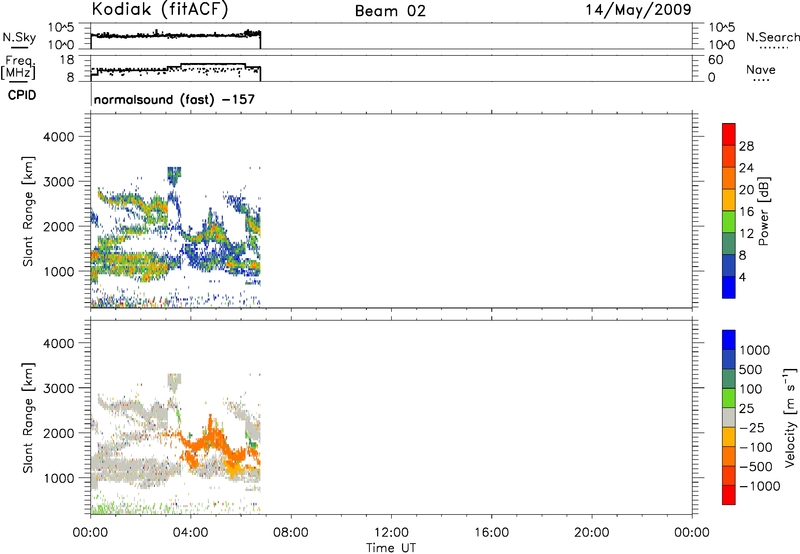Click the '-1000' velocity colorbar tick label
This screenshot has width=800, height=554.
760,486
